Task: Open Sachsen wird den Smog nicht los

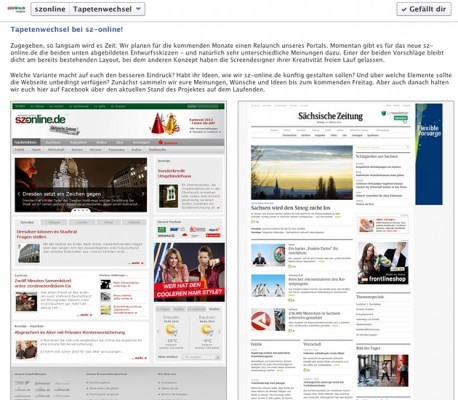Action: coord(290,208)
